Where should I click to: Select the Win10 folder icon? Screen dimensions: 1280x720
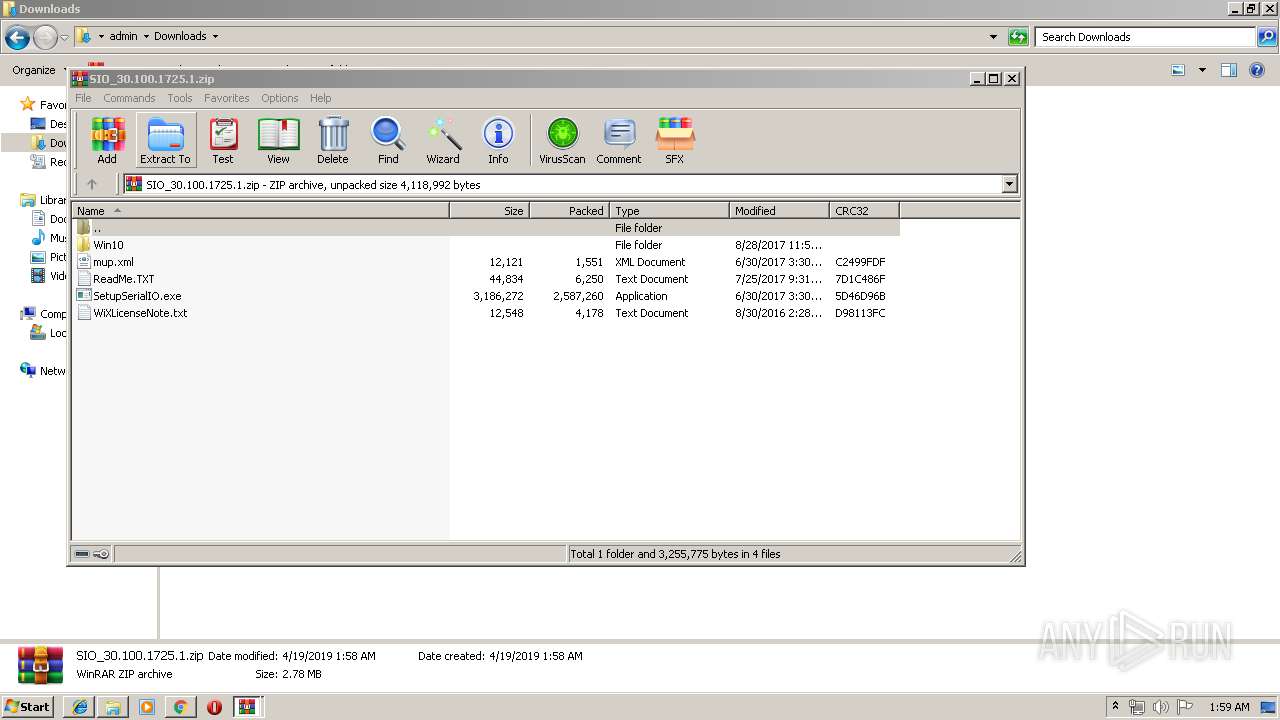(84, 245)
